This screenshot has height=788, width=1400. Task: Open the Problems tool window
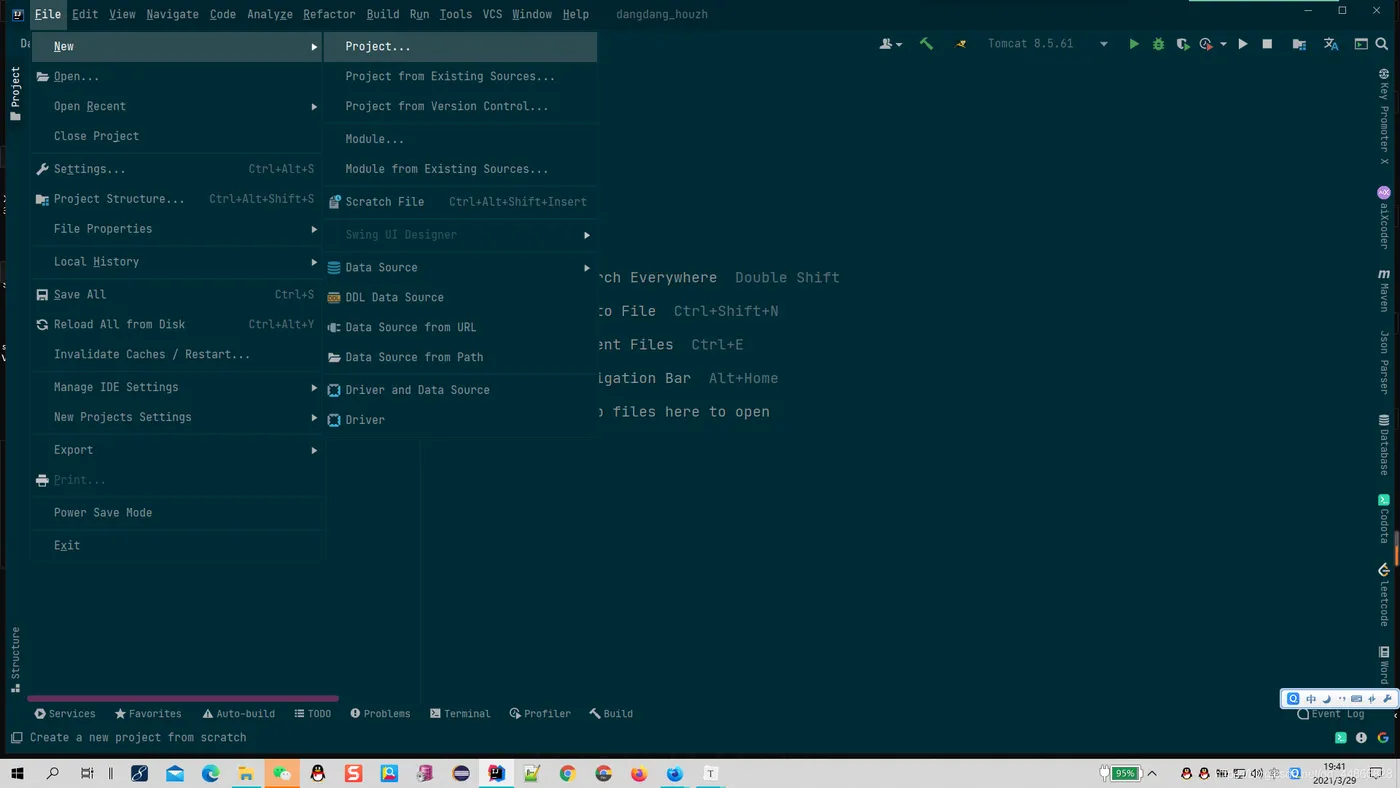click(380, 714)
